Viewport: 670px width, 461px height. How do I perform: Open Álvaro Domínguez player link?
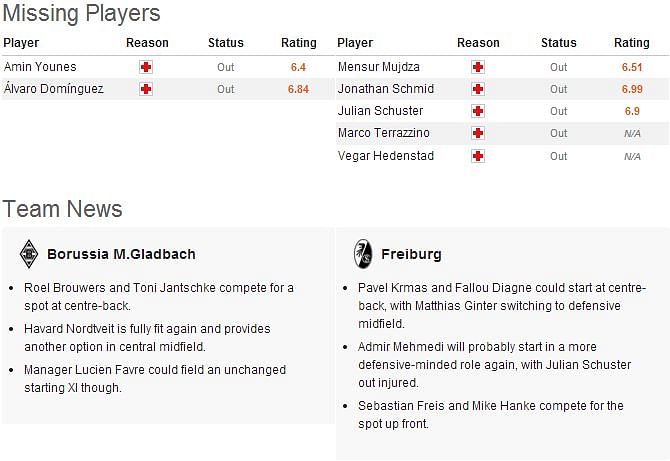coord(54,89)
